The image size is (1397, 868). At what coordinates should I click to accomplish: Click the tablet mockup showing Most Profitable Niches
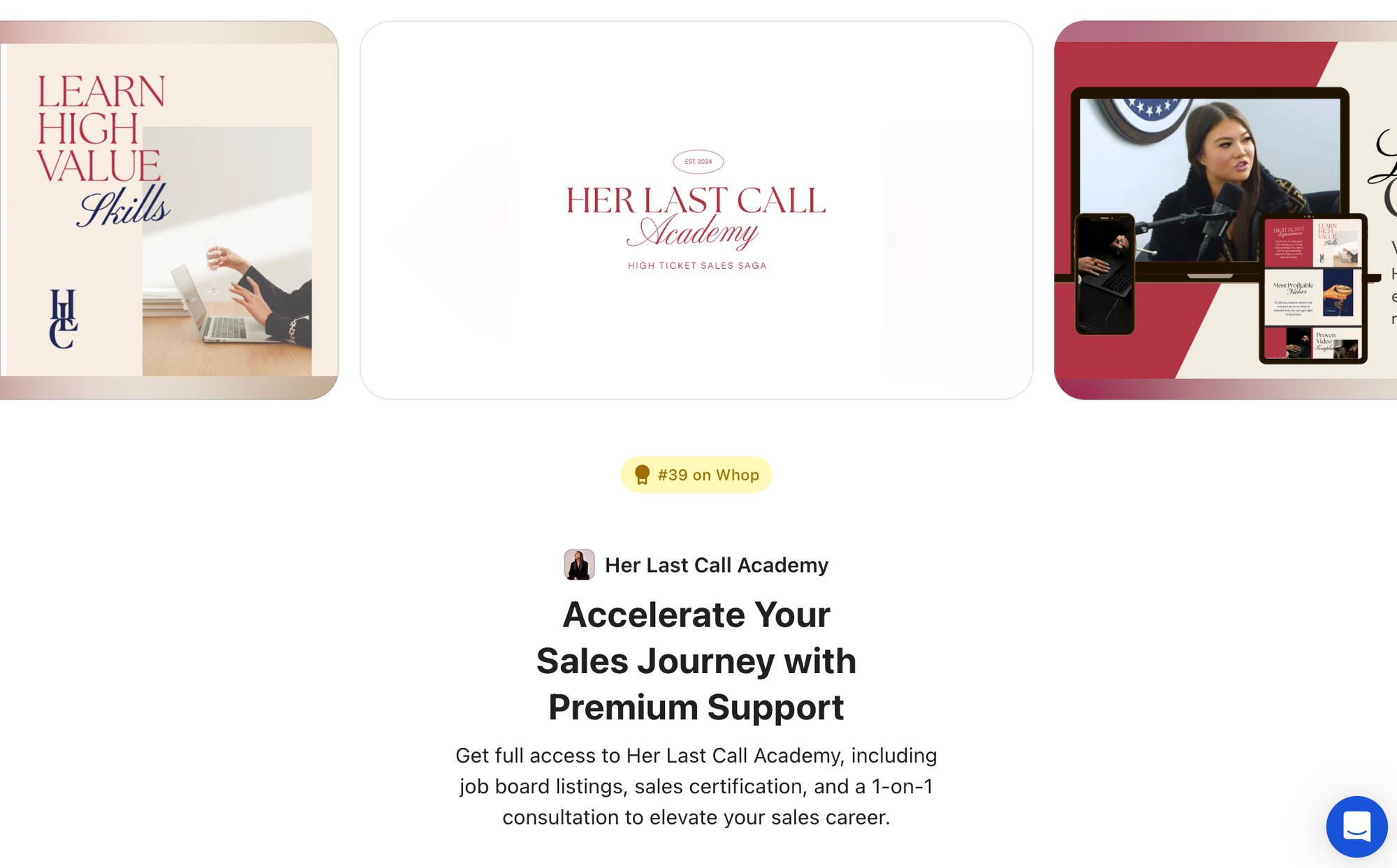point(1312,288)
